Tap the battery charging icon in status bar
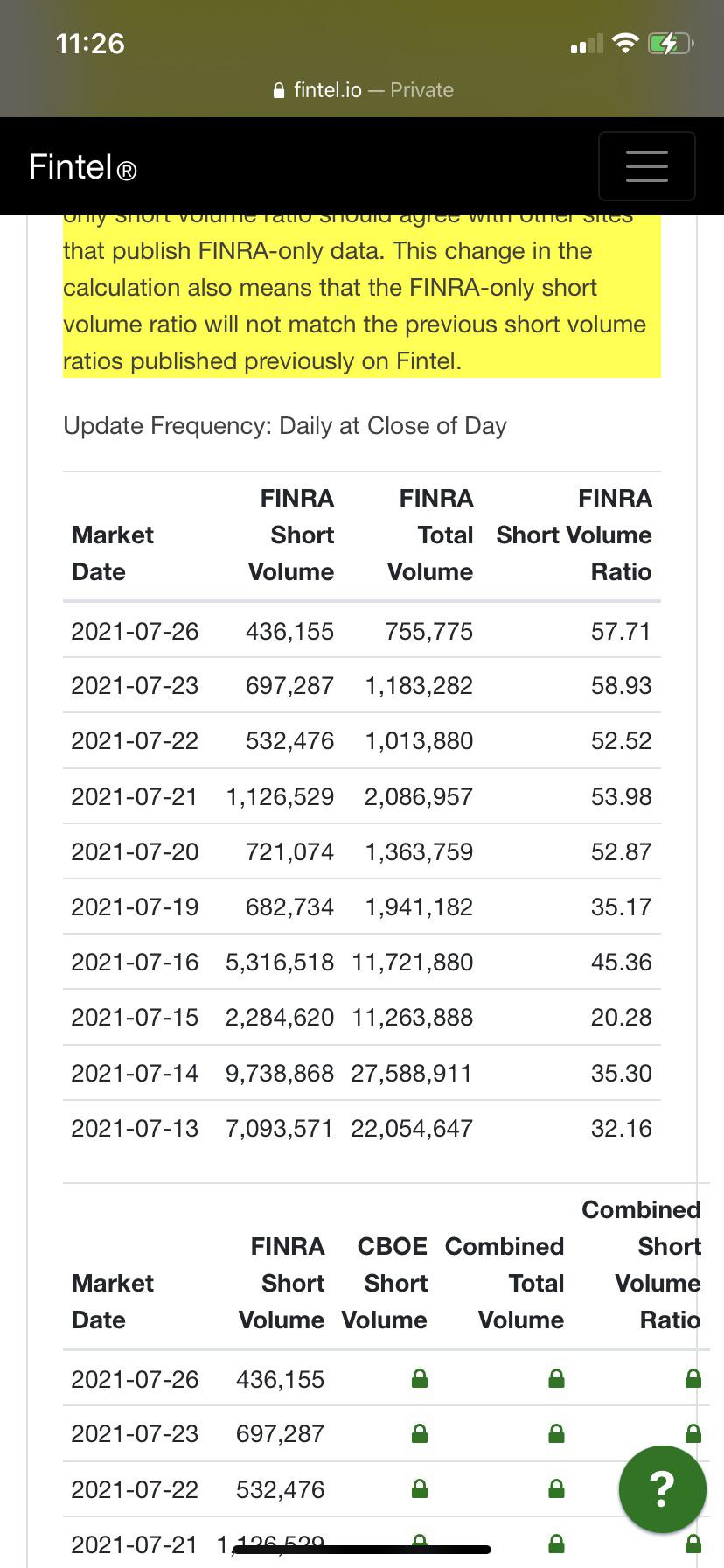 coord(670,43)
